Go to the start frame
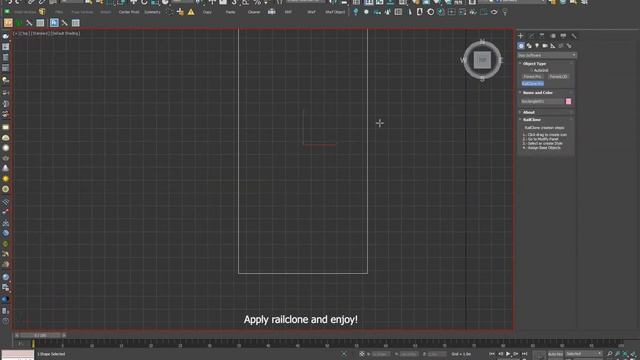Viewport: 640px width, 360px height. tap(492, 354)
